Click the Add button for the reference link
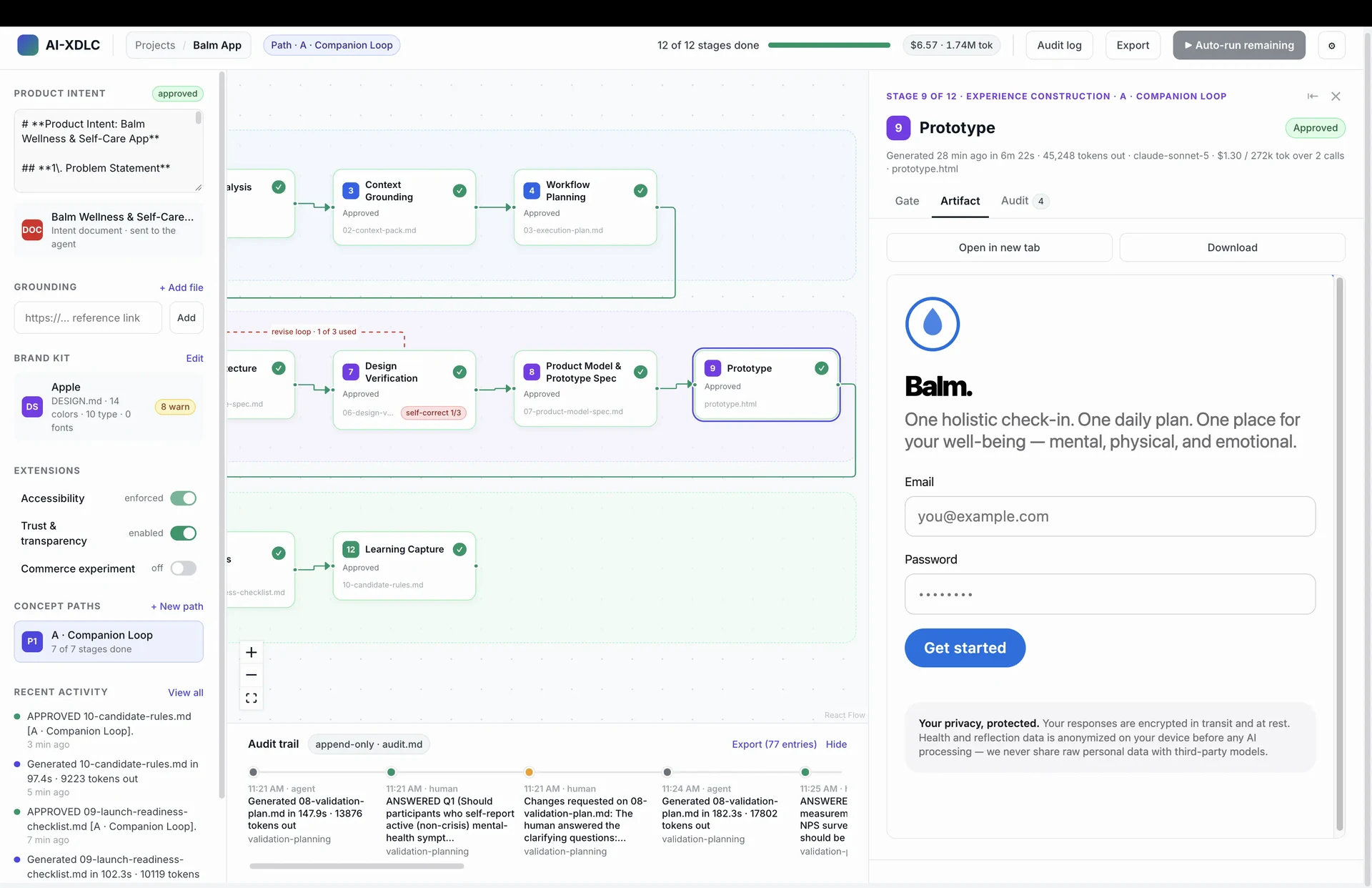This screenshot has width=1372, height=888. pyautogui.click(x=186, y=317)
